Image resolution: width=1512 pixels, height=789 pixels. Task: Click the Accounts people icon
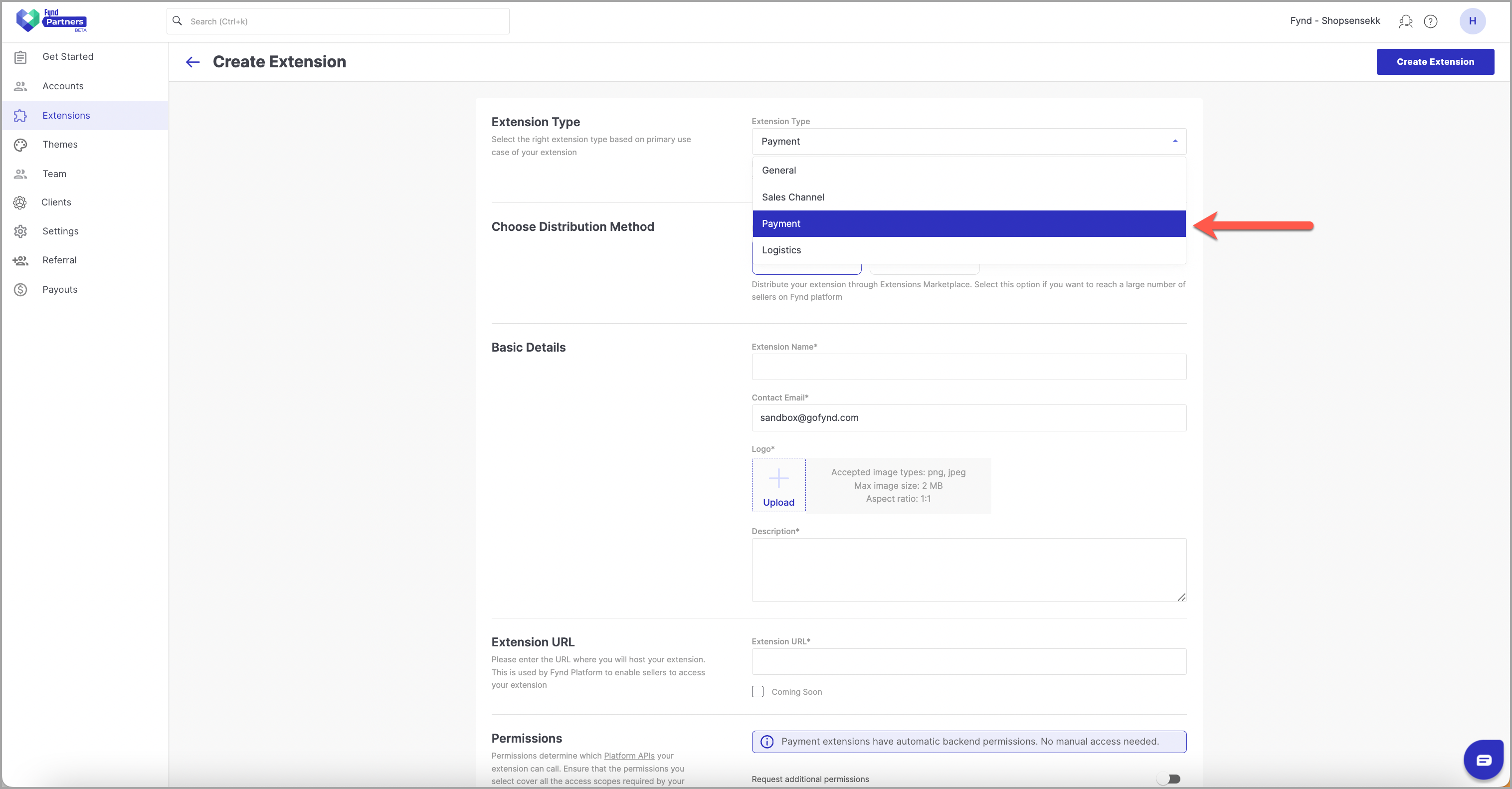tap(20, 86)
